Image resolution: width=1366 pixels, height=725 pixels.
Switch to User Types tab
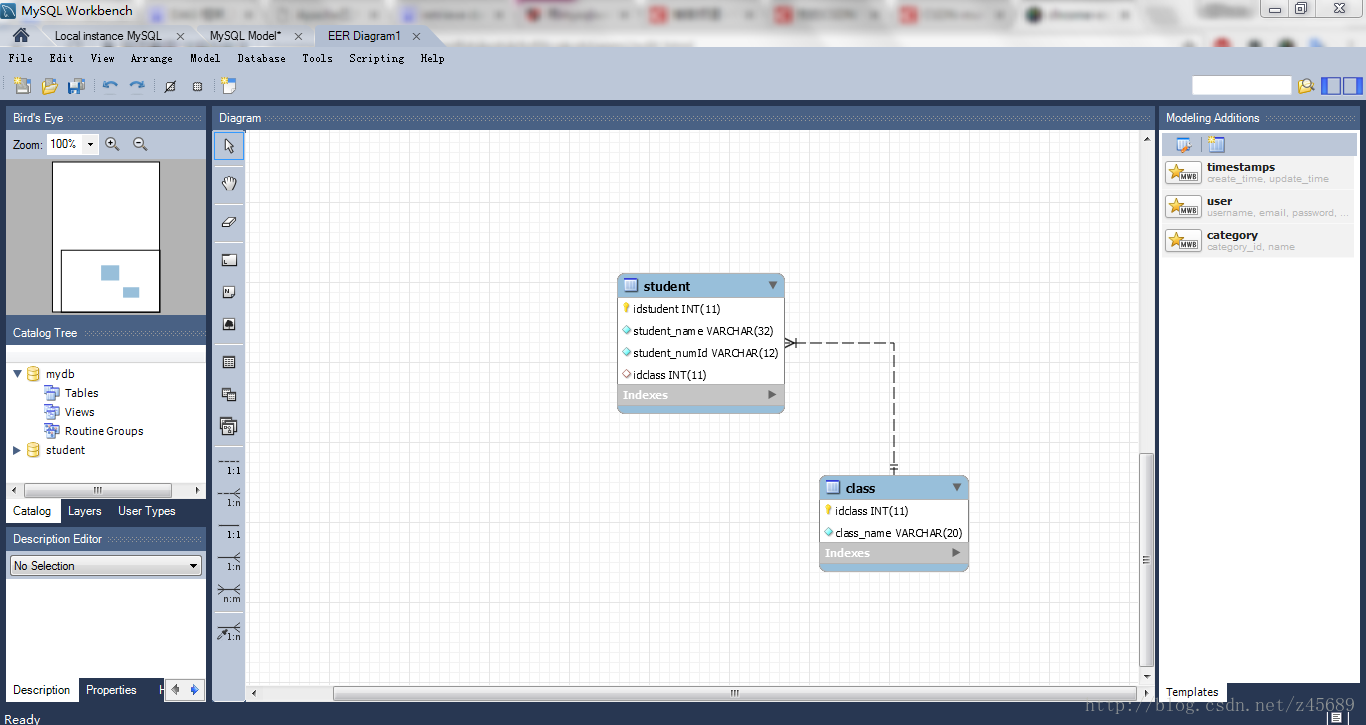point(147,511)
